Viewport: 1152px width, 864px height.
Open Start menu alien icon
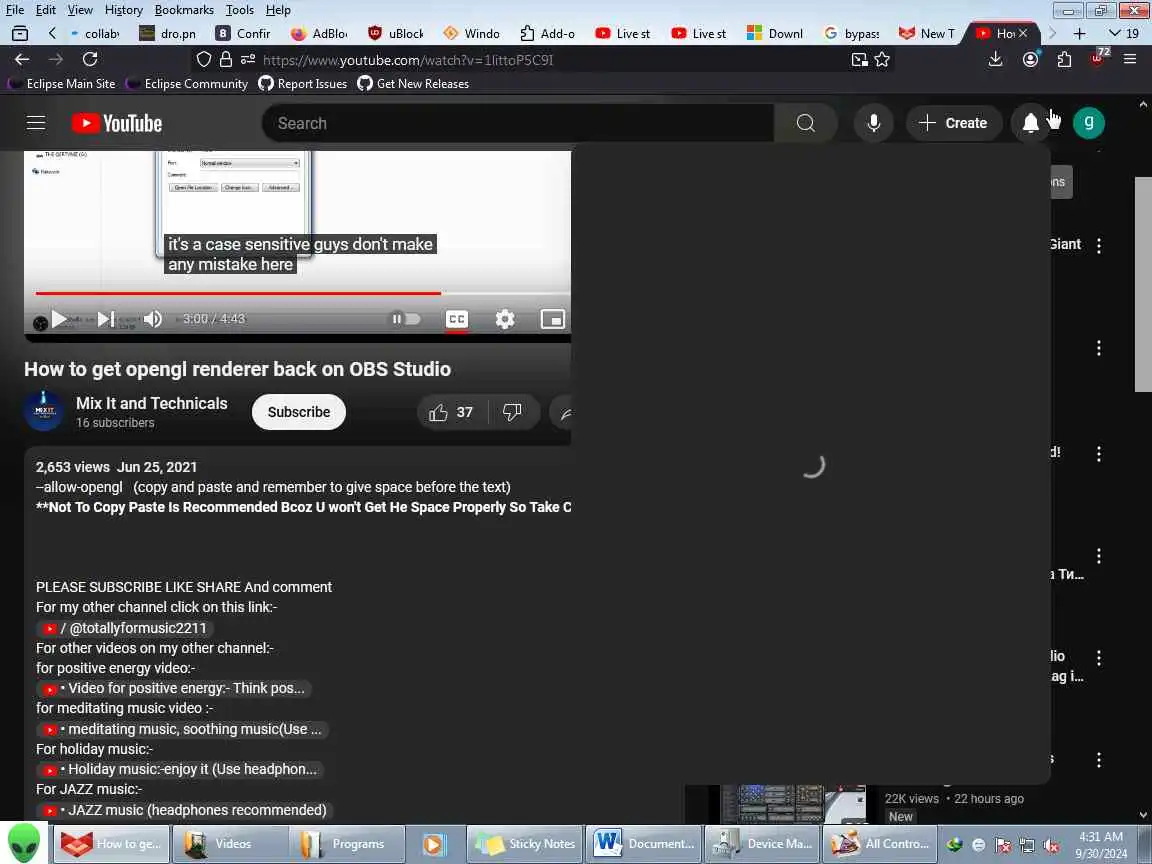click(24, 843)
